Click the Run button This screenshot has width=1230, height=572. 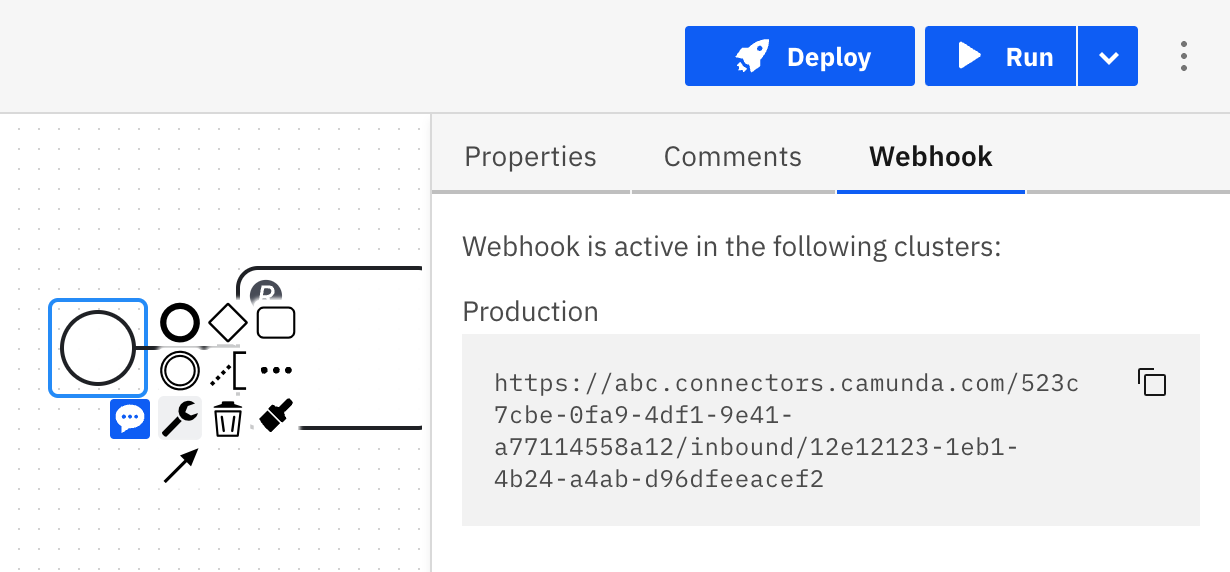click(x=1001, y=57)
